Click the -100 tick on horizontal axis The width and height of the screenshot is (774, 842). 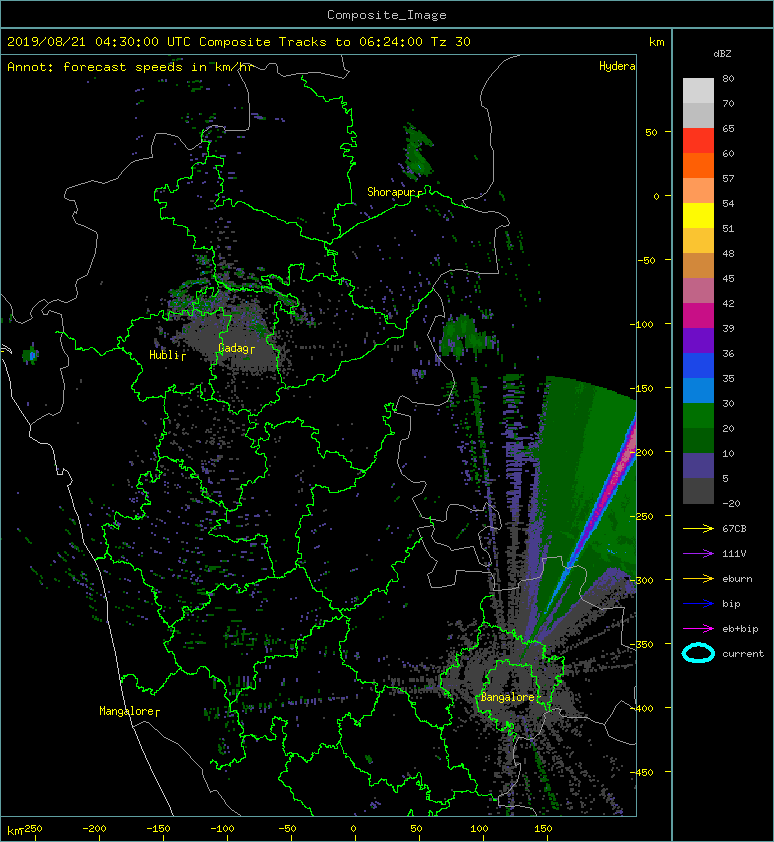coord(222,829)
